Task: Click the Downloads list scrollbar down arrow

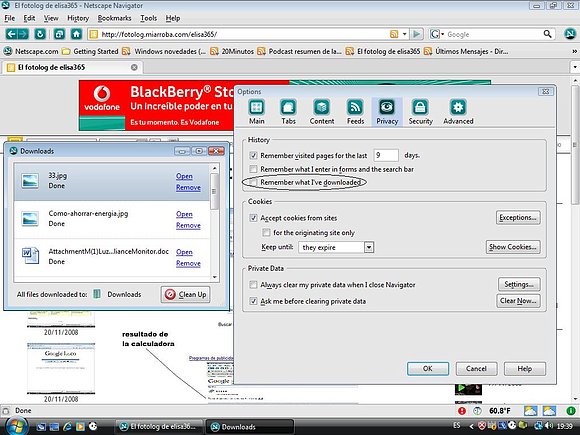Action: coord(215,277)
